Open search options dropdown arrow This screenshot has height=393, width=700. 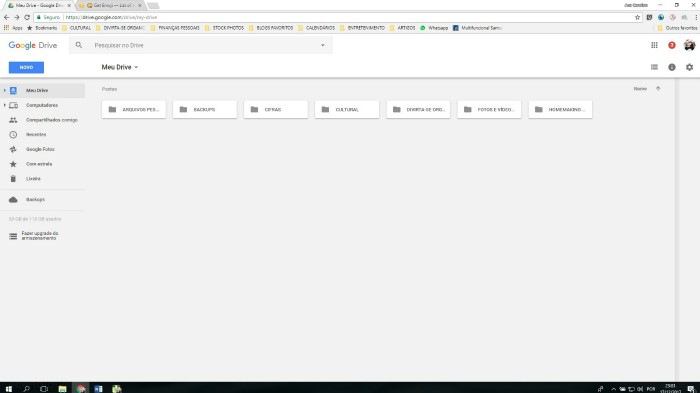point(323,45)
